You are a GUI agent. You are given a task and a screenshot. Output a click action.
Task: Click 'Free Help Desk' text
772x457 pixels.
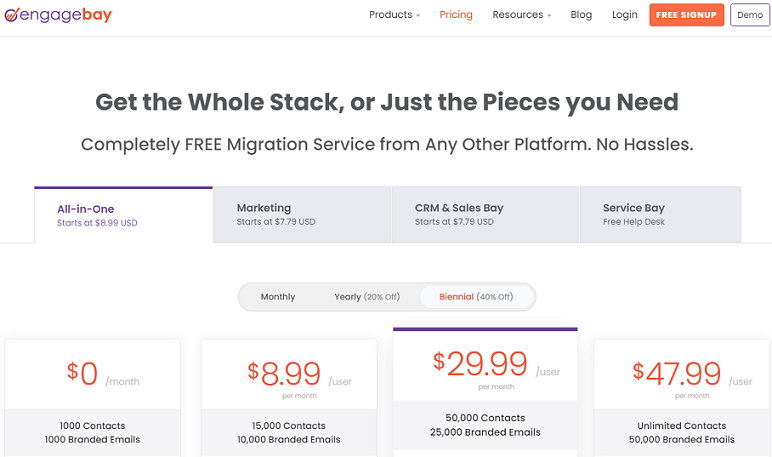(x=634, y=222)
